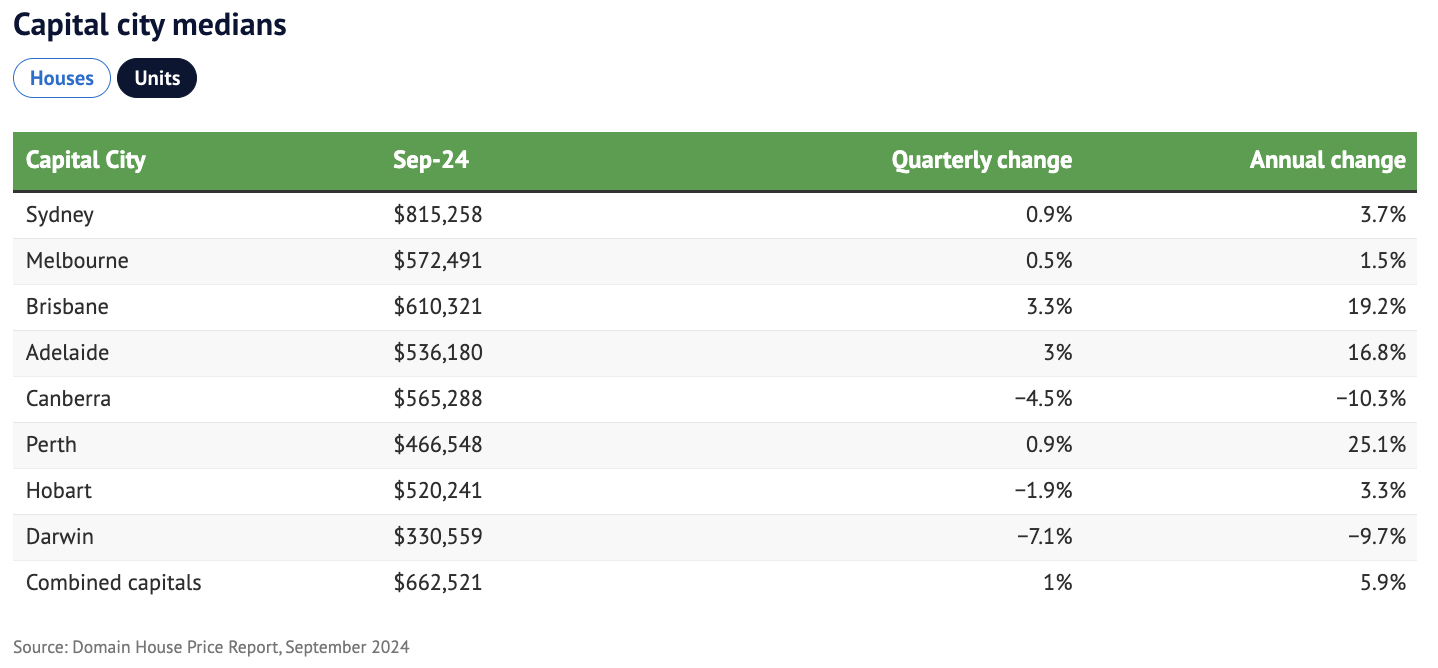Switch to the Houses tab
Screen dimensions: 1438x668
click(61, 78)
